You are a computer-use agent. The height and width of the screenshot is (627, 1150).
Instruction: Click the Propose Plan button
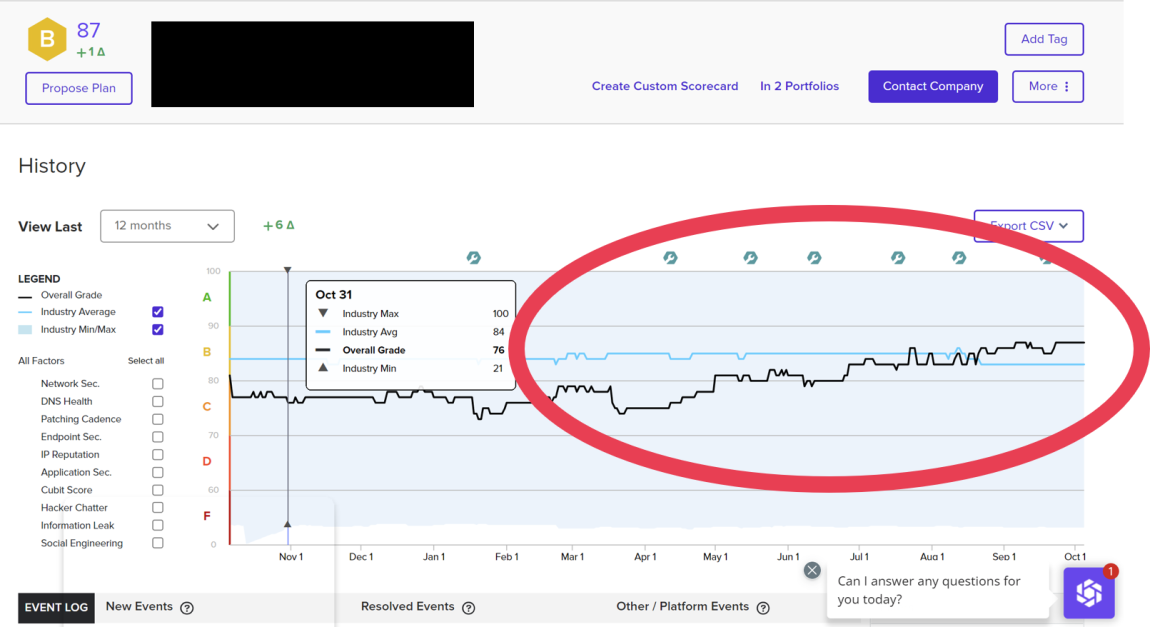click(x=78, y=88)
